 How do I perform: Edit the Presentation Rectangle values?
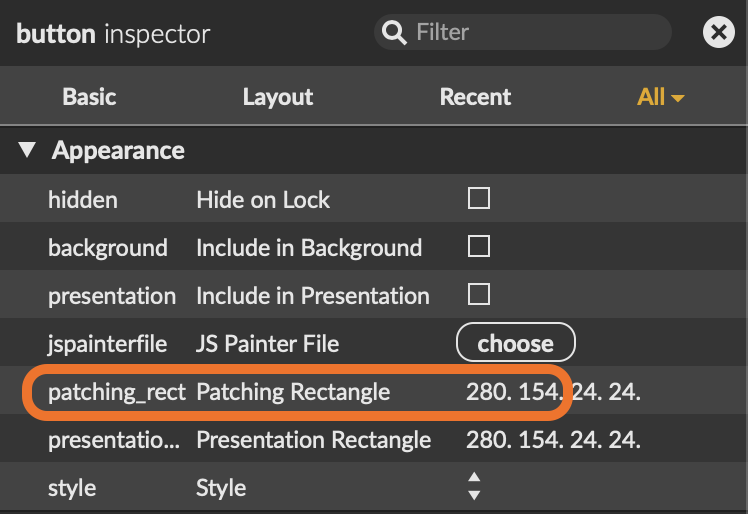pyautogui.click(x=552, y=440)
